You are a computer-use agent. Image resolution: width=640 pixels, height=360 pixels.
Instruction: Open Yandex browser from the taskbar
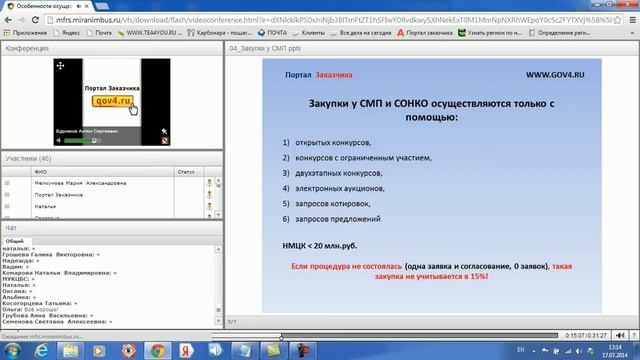click(x=186, y=351)
